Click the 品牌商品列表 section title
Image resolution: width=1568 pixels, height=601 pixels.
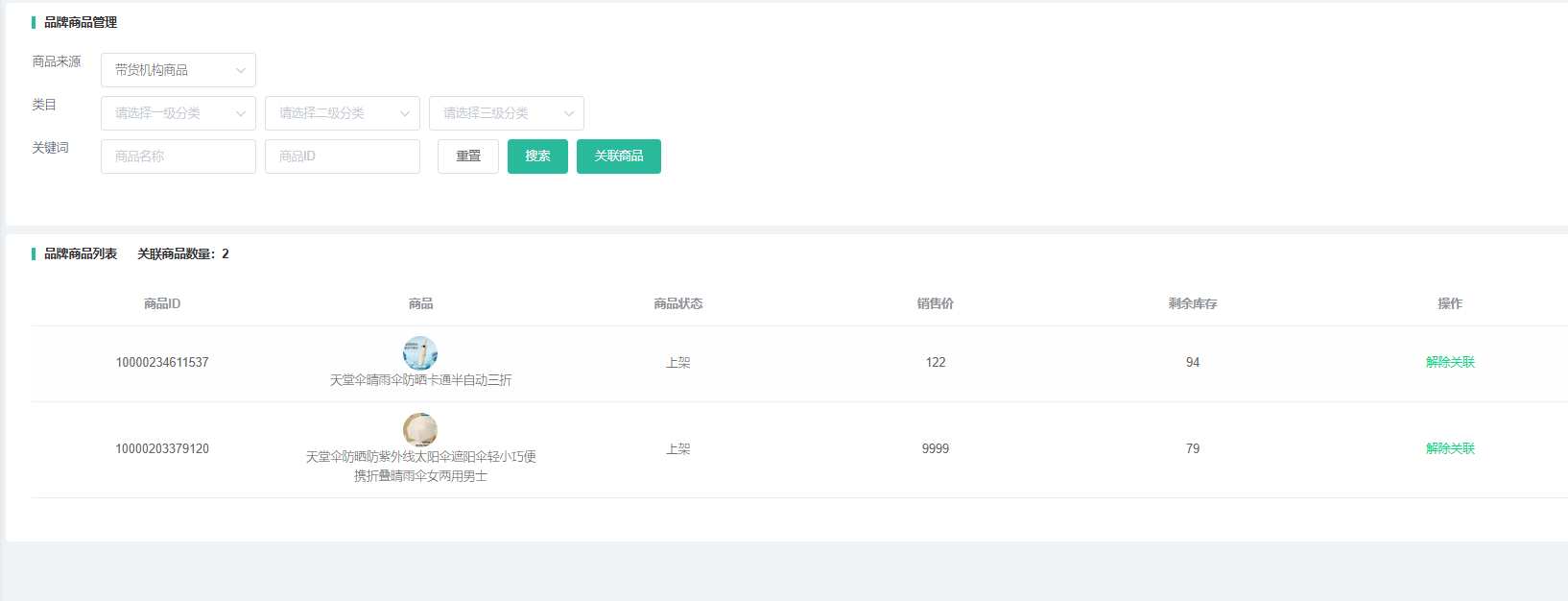pos(81,253)
